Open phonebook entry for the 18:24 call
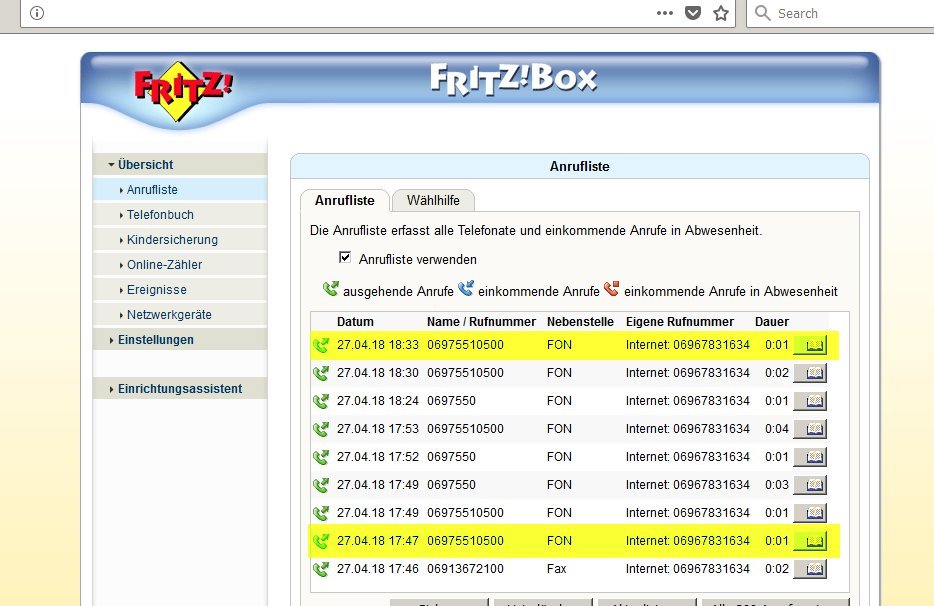The width and height of the screenshot is (934, 606). click(810, 401)
